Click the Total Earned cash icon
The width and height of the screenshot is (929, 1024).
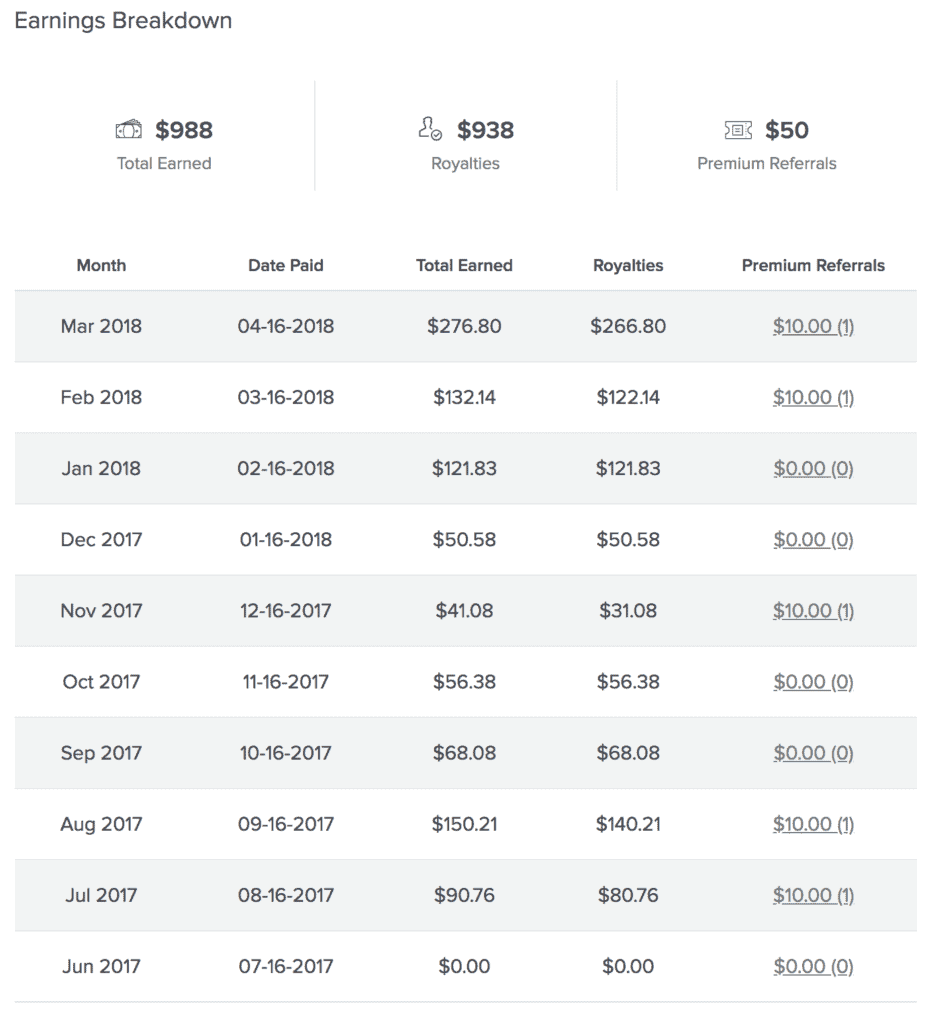pos(129,129)
